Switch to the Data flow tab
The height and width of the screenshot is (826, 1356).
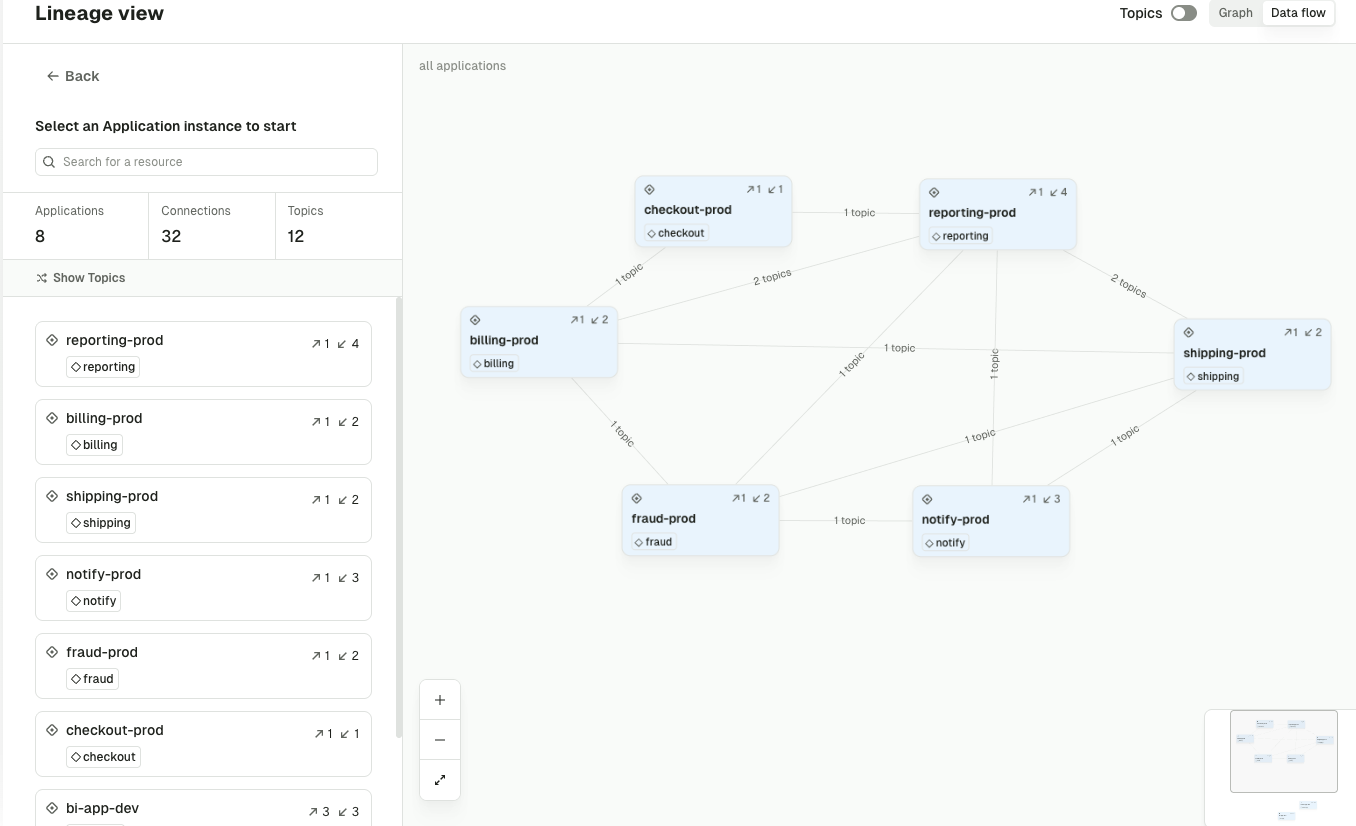point(1298,13)
